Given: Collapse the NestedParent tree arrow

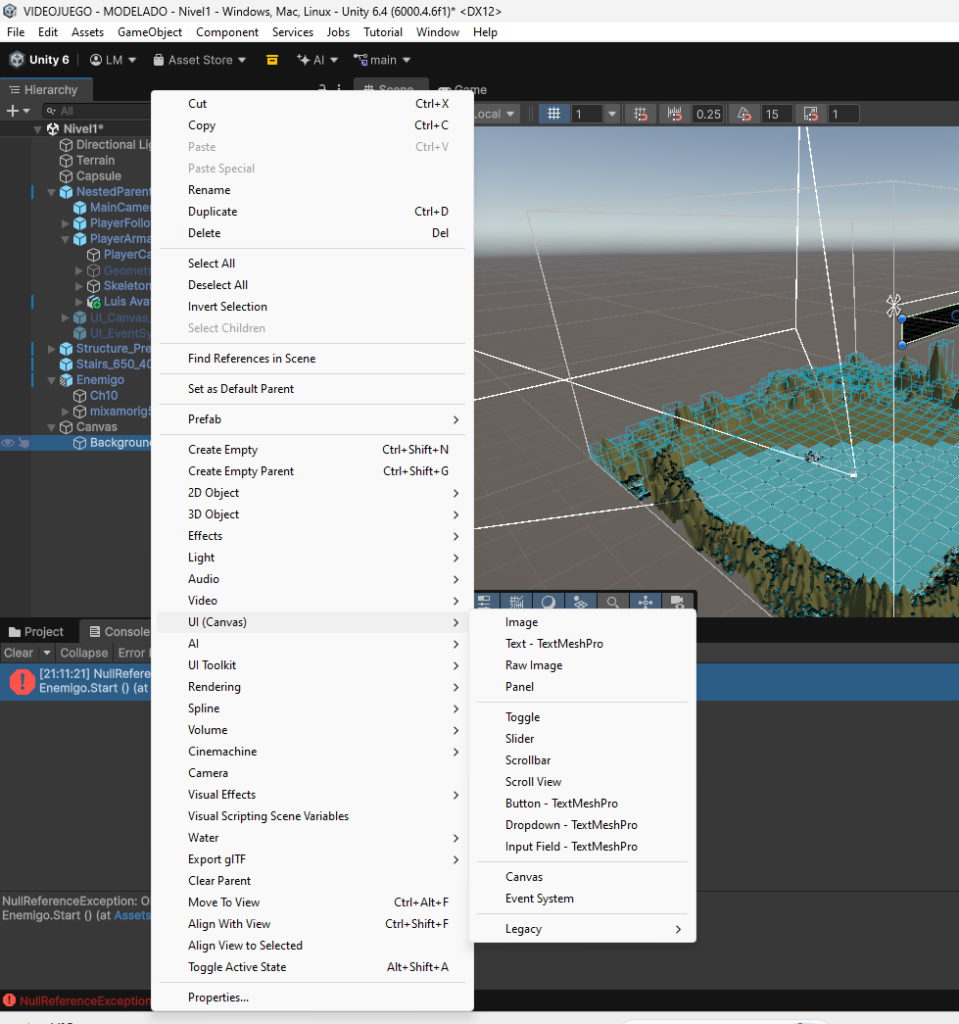Looking at the screenshot, I should click(x=52, y=192).
